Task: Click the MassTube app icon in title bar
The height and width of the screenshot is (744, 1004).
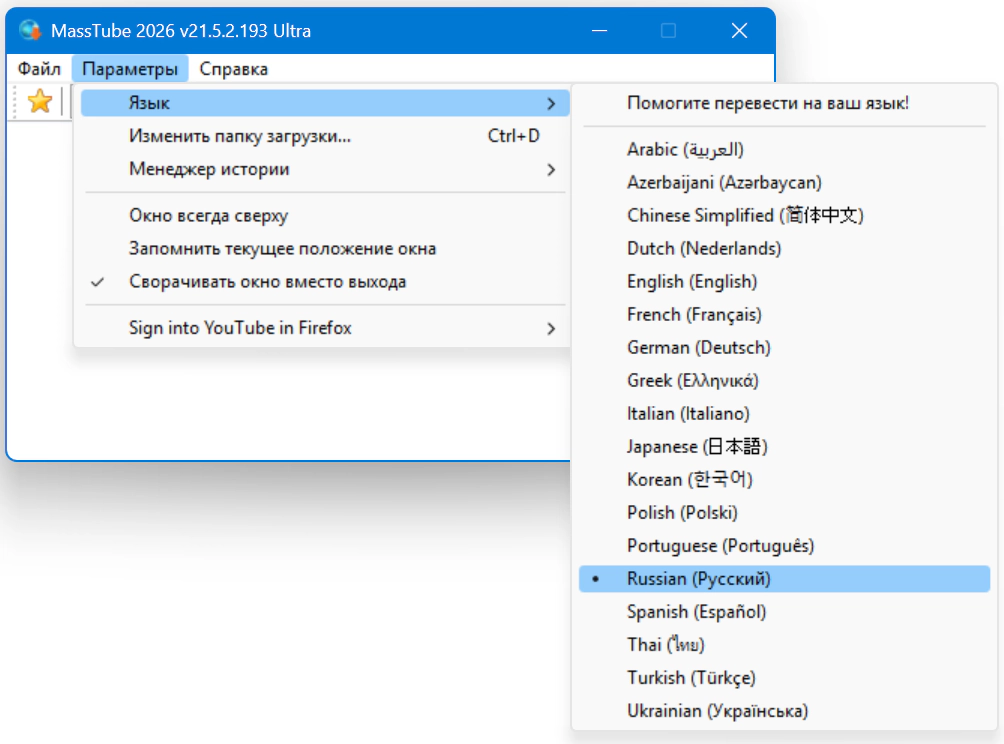Action: point(30,31)
